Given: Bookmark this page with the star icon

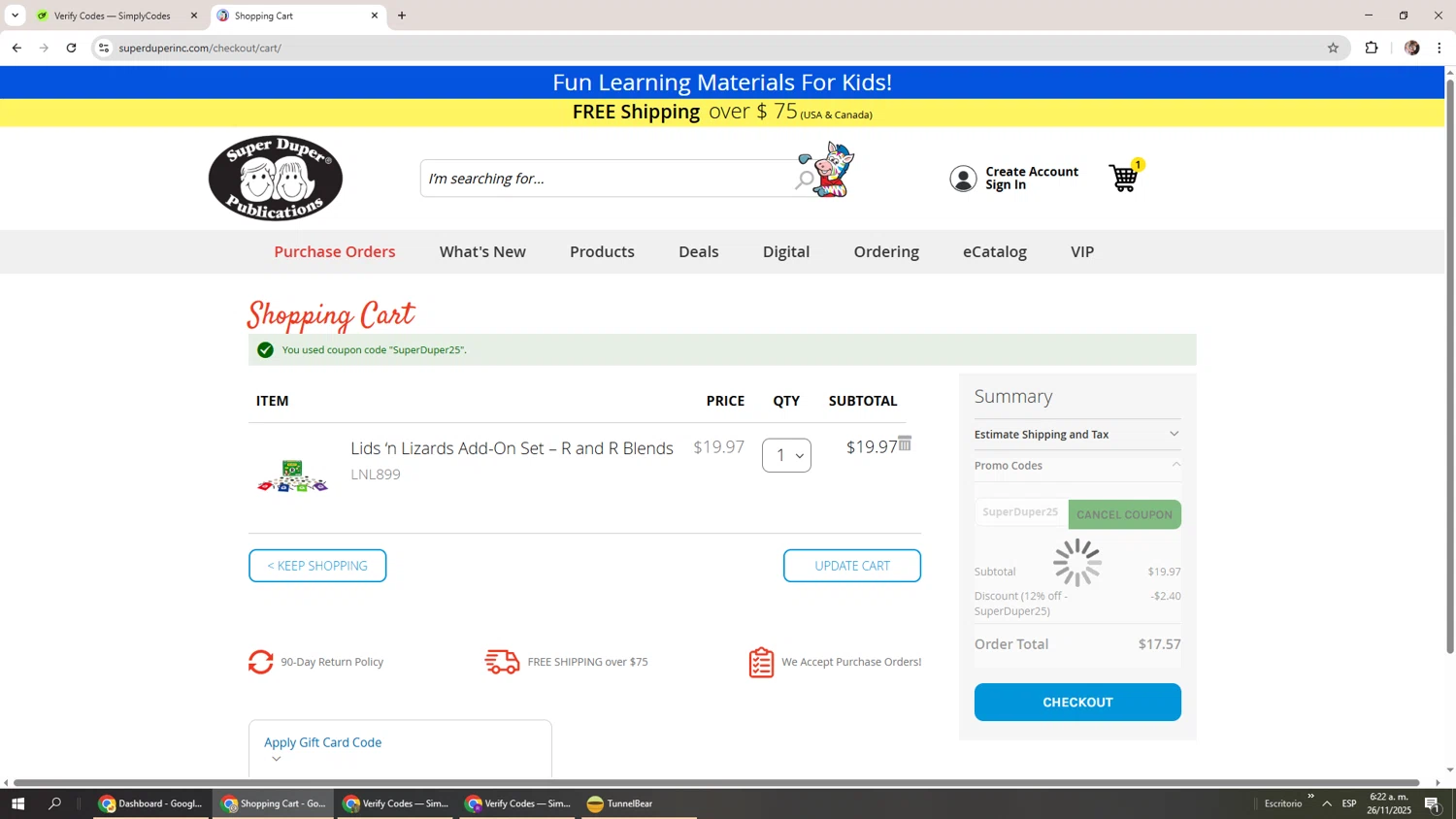Looking at the screenshot, I should coord(1333,48).
